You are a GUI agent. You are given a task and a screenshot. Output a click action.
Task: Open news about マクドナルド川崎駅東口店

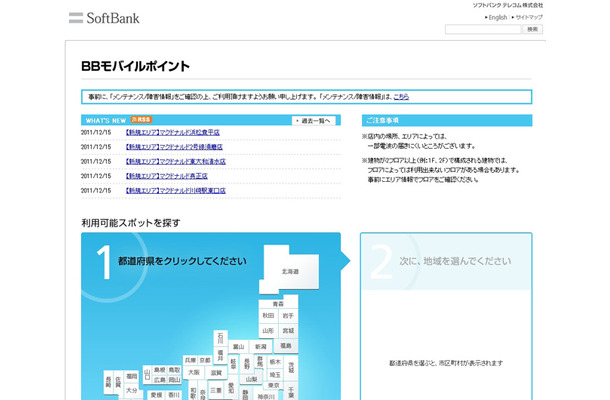pos(175,191)
